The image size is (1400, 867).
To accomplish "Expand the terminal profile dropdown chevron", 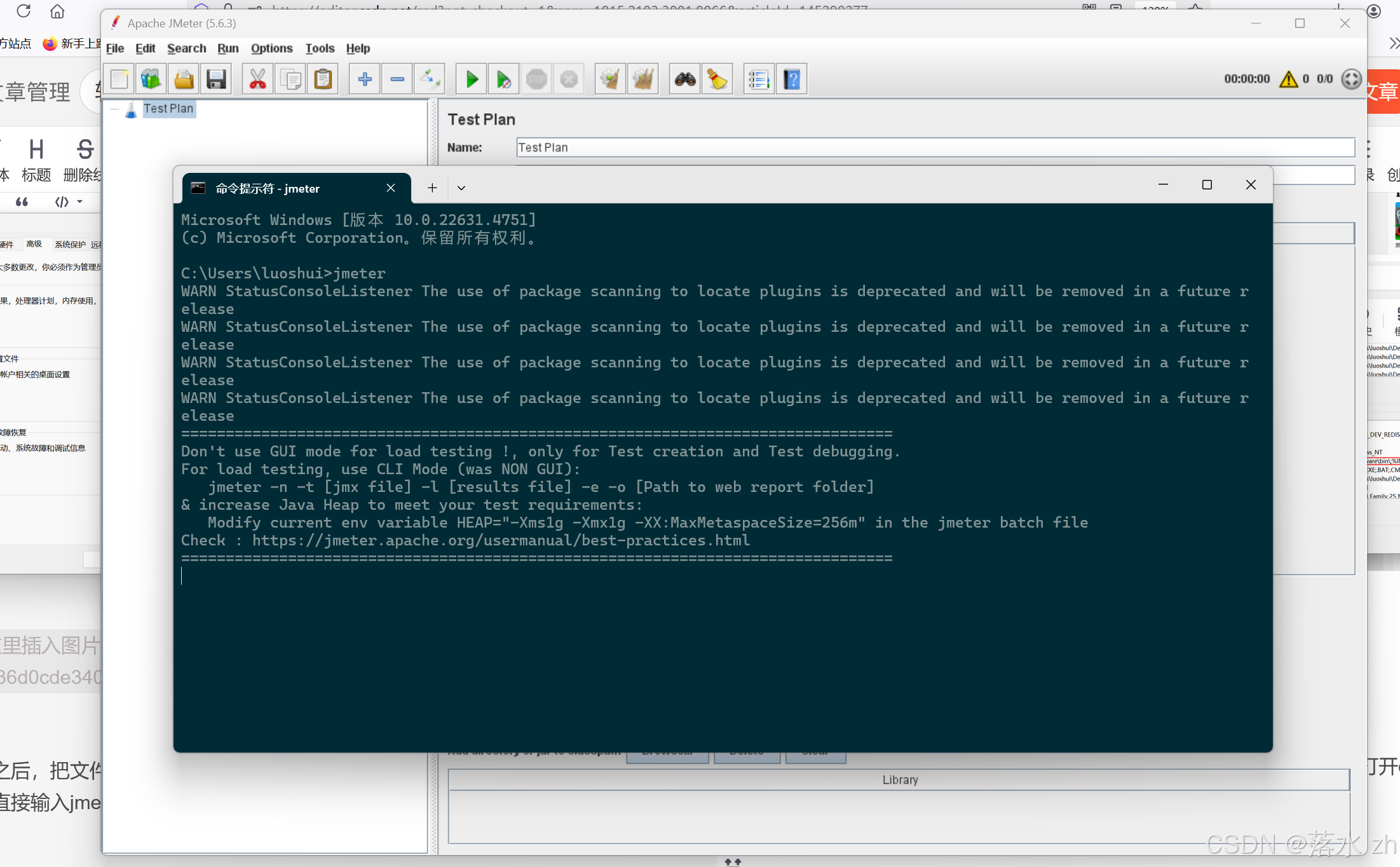I will tap(461, 188).
